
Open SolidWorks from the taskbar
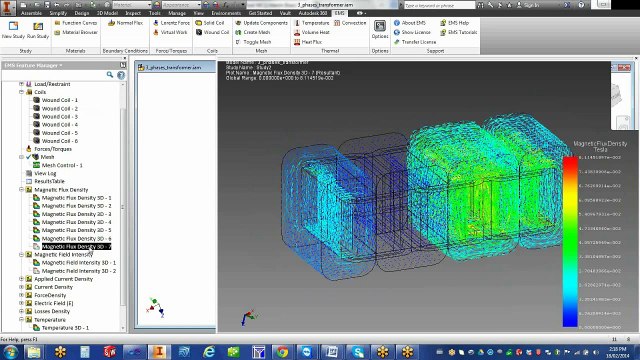point(109,351)
